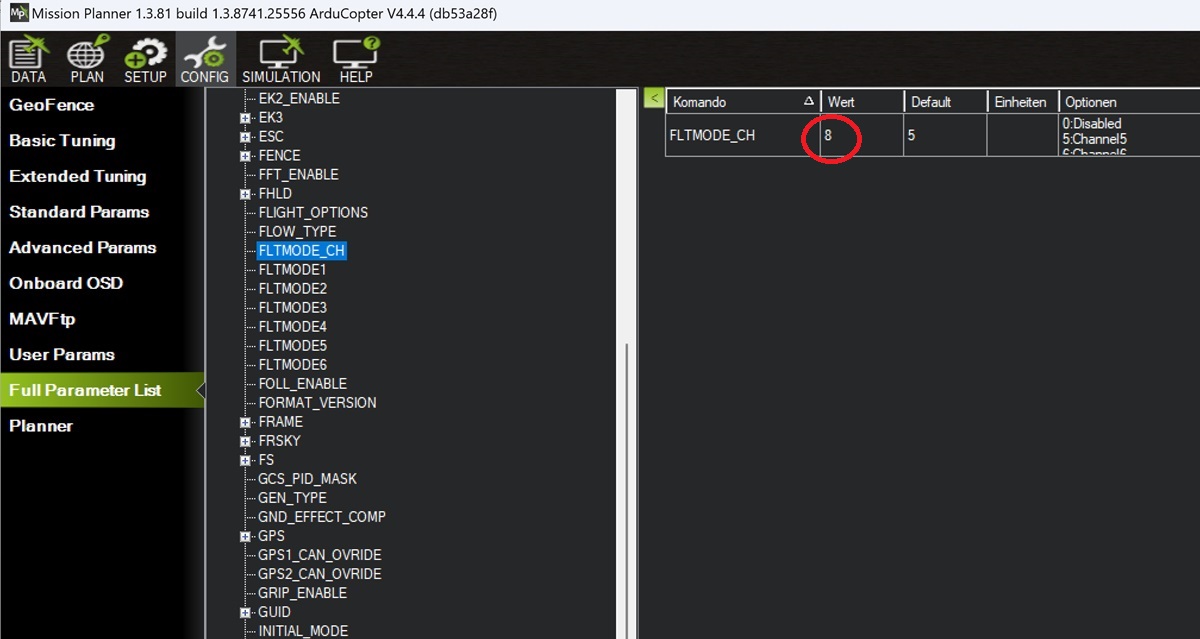Sort table by Komando column header
The height and width of the screenshot is (639, 1200).
(x=743, y=102)
